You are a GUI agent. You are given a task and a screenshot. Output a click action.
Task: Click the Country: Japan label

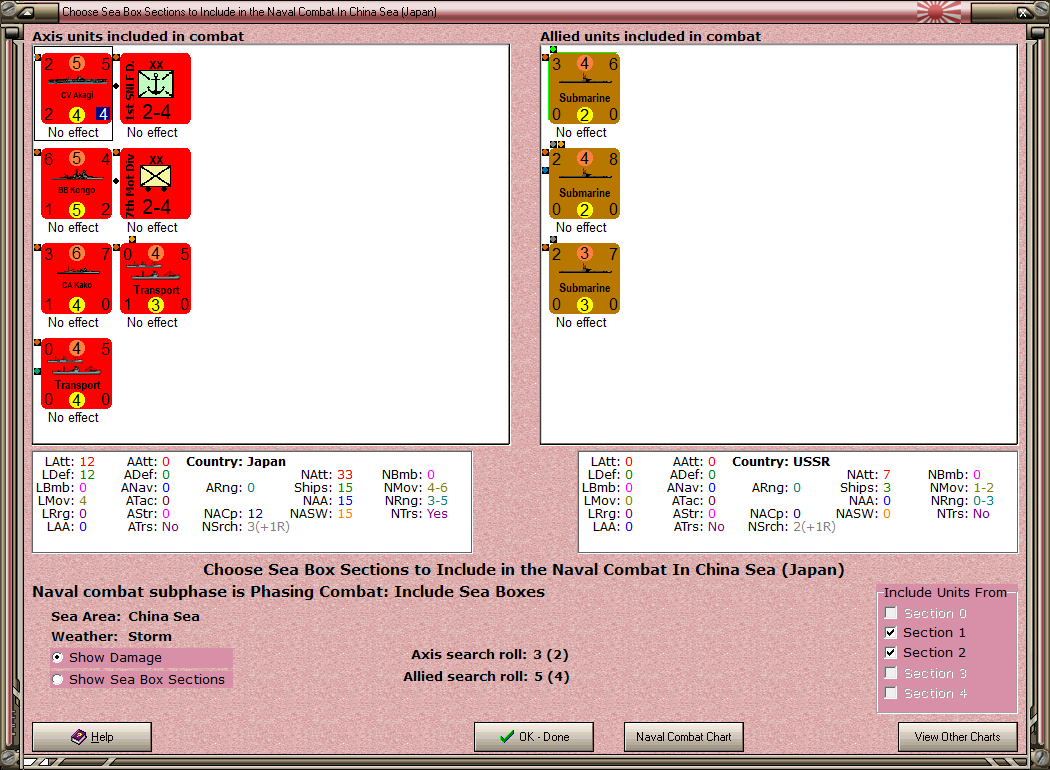click(236, 461)
